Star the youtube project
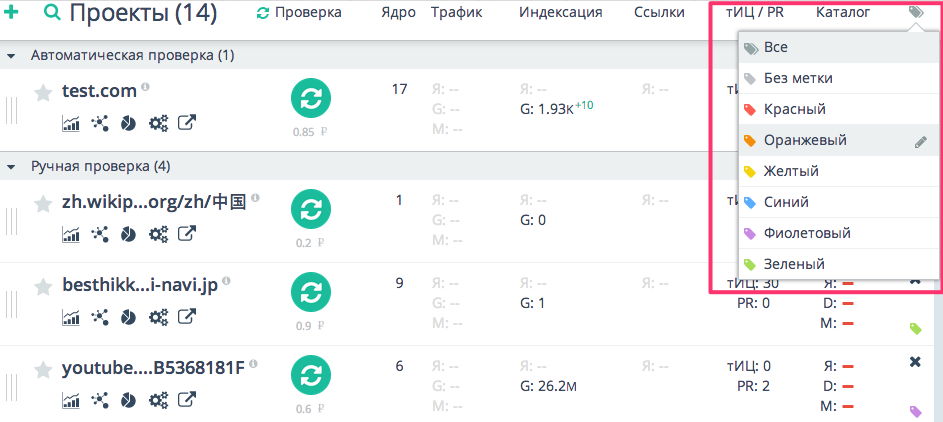Screen dimensions: 943x422 click(x=43, y=370)
